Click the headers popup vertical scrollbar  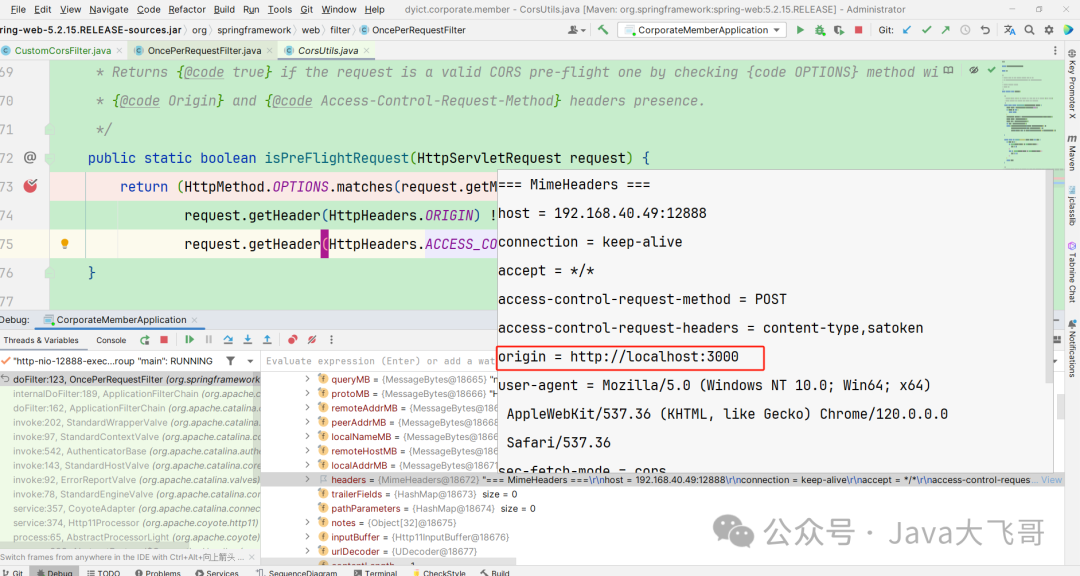point(1049,276)
